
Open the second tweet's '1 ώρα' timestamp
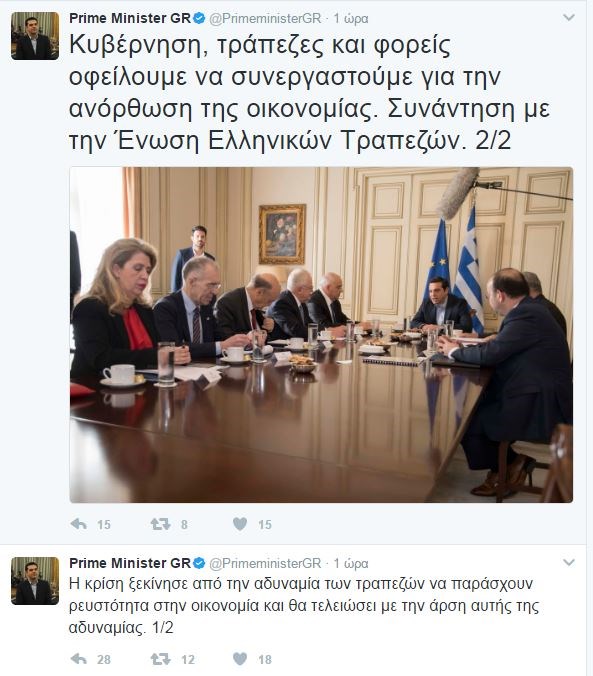[351, 563]
